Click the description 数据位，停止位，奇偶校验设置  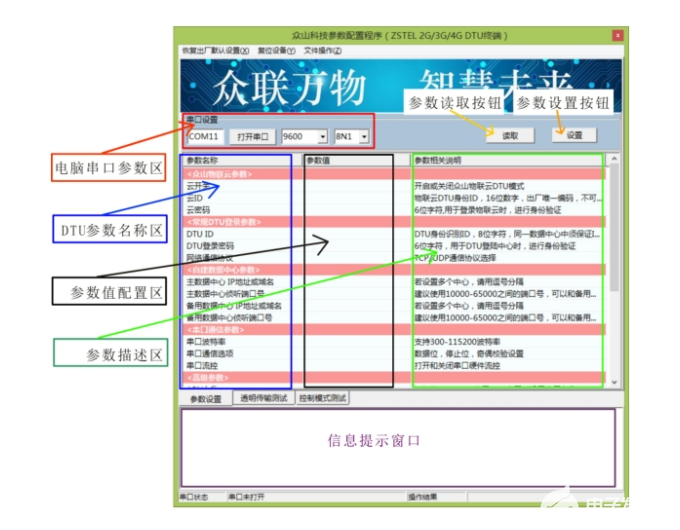[469, 354]
